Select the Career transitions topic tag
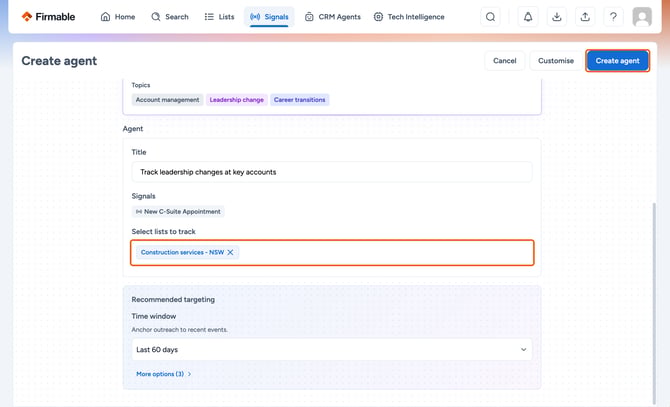This screenshot has height=407, width=670. coord(300,100)
